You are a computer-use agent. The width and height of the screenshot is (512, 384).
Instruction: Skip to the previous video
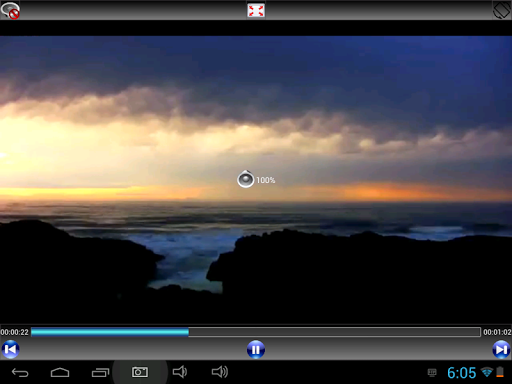(10, 349)
